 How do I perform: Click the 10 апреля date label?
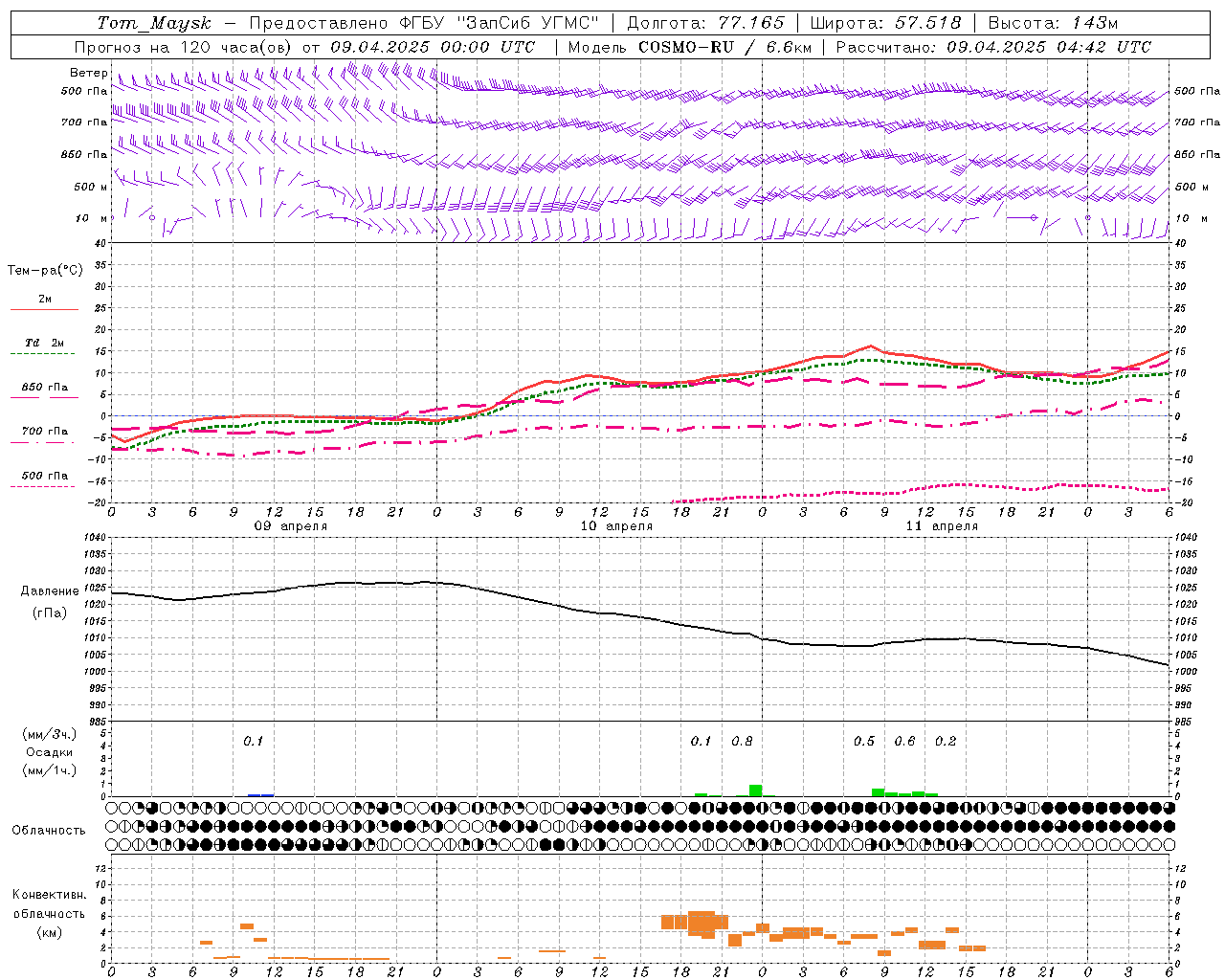click(616, 526)
